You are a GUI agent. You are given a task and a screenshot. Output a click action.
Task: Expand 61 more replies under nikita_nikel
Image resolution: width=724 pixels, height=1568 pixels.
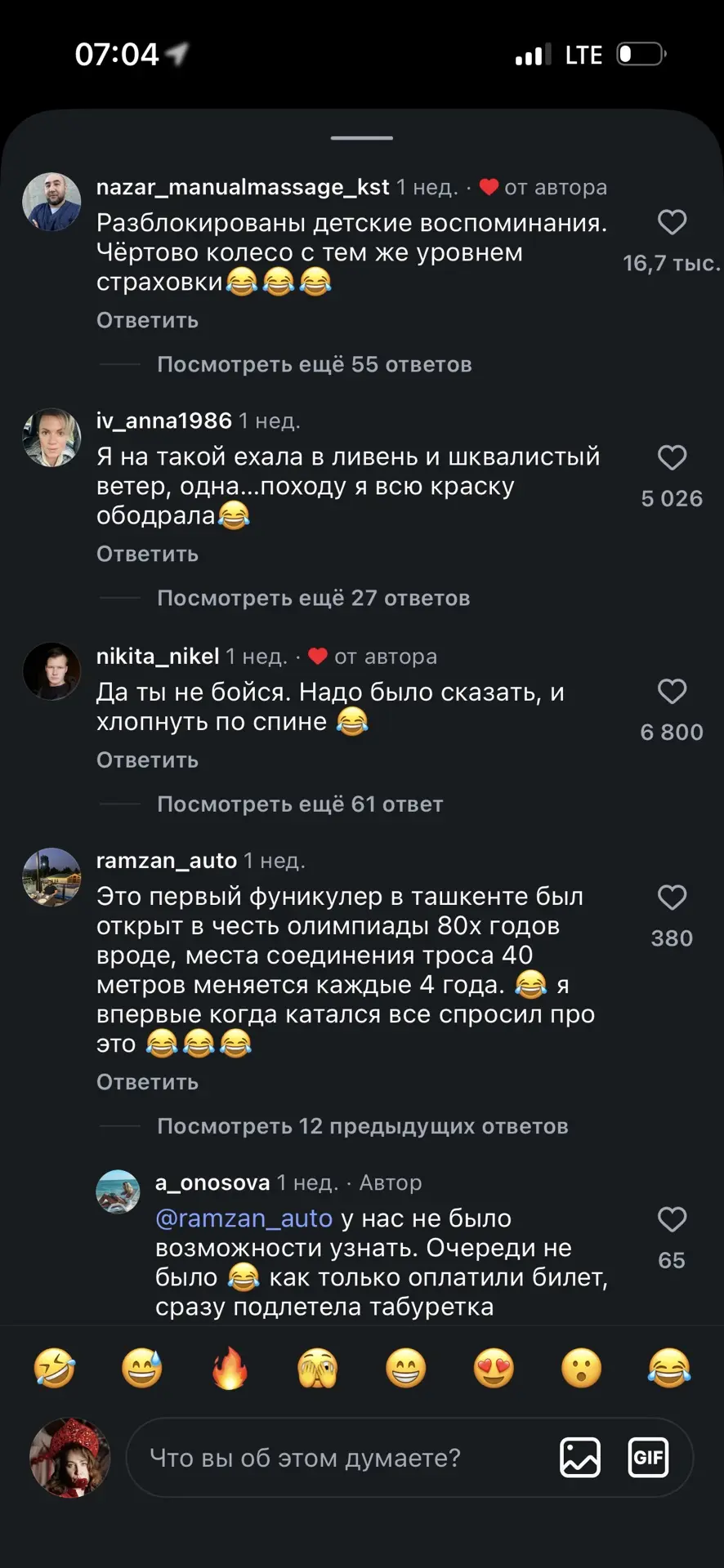300,804
